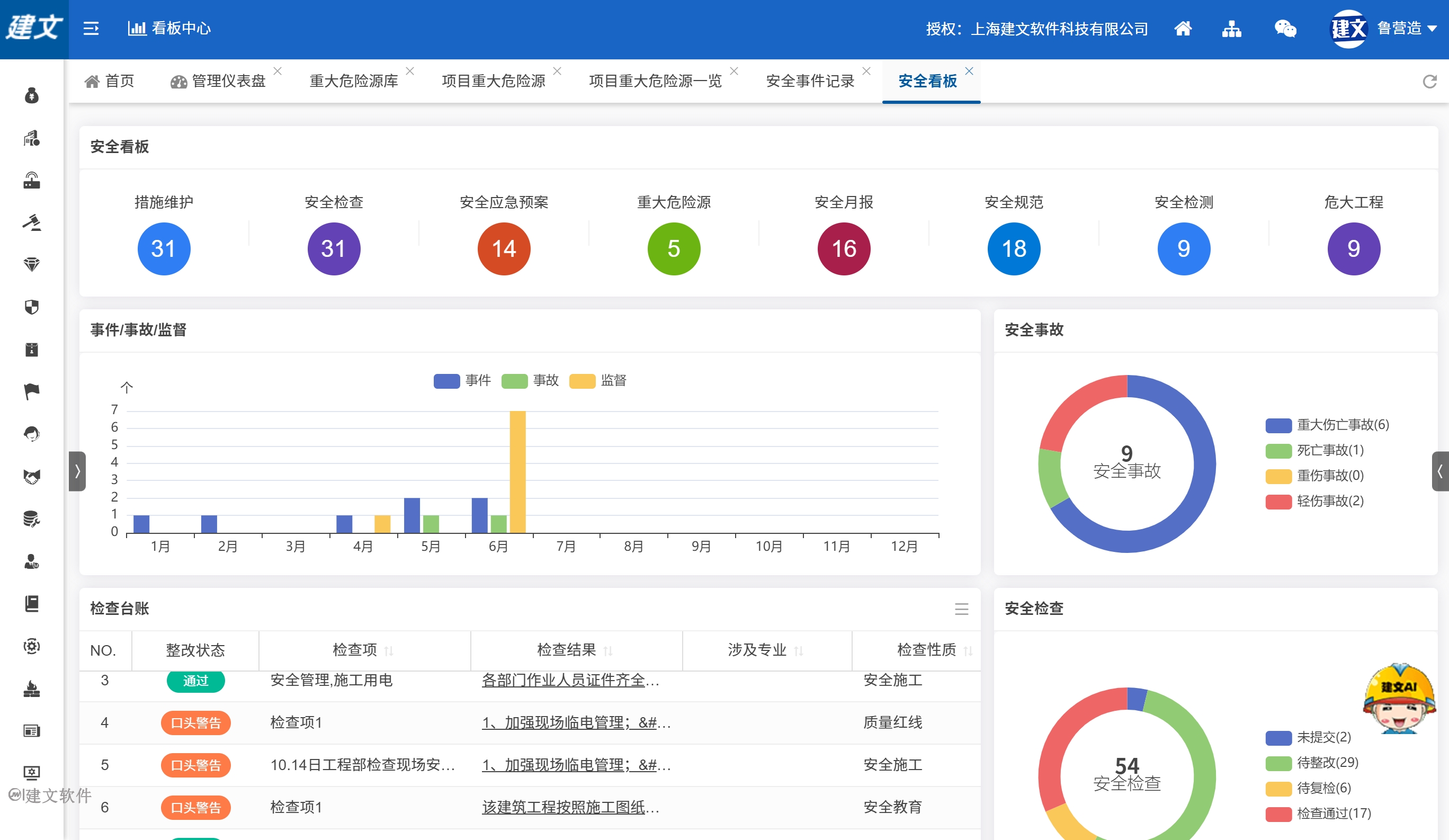The height and width of the screenshot is (840, 1449).
Task: Open the organization chart icon
Action: point(1231,28)
